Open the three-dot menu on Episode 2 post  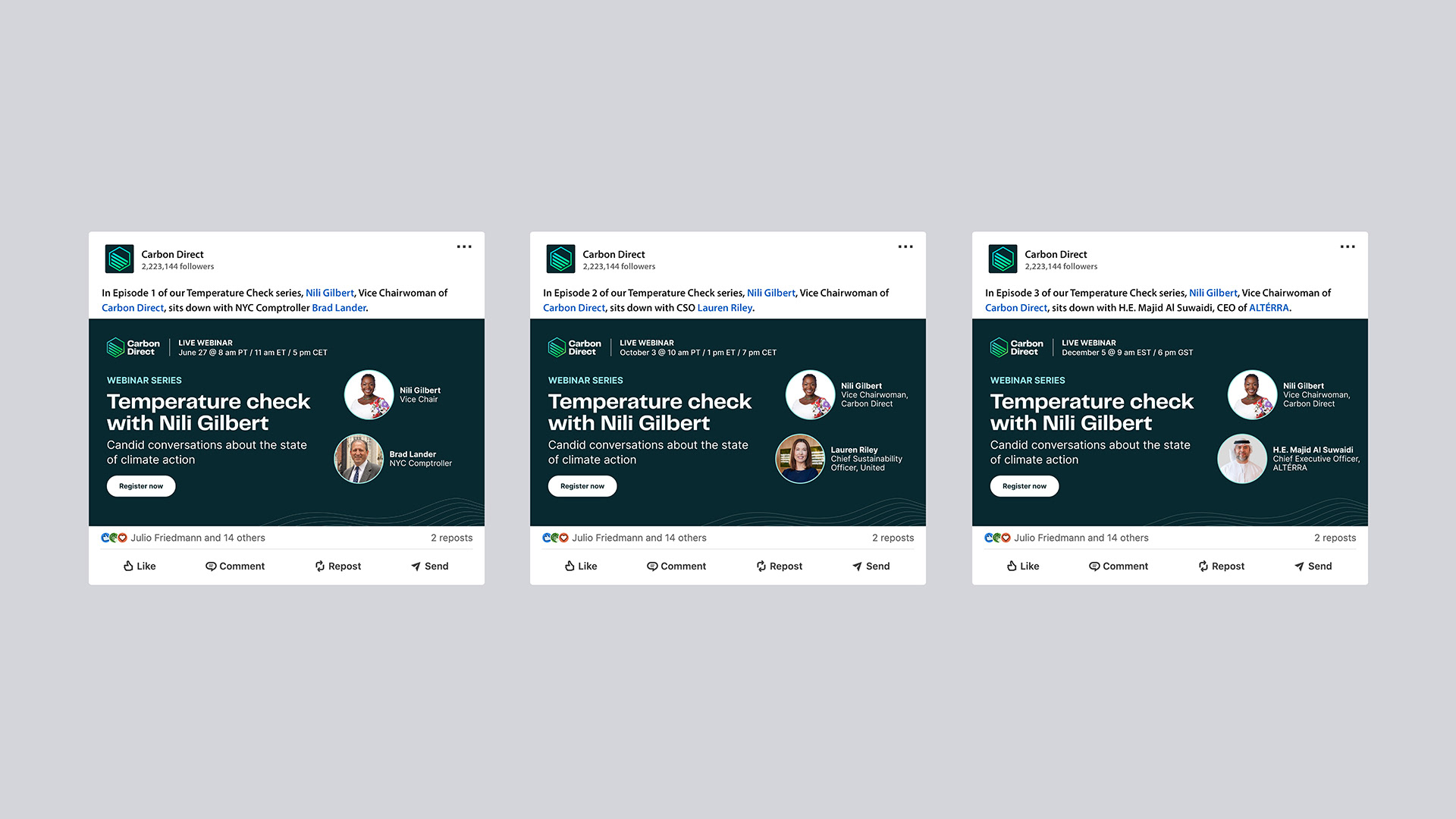coord(905,246)
